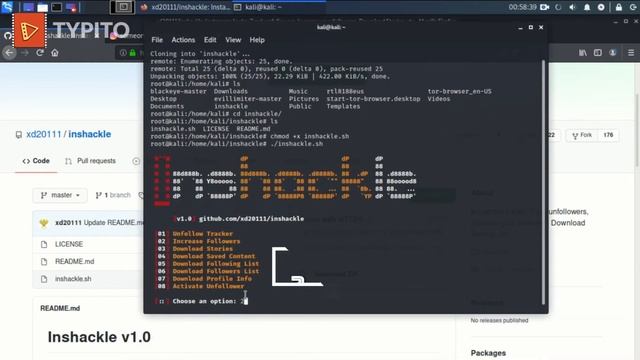Click LICENSE file icon in GitHub list
The height and width of the screenshot is (360, 640).
[44, 244]
